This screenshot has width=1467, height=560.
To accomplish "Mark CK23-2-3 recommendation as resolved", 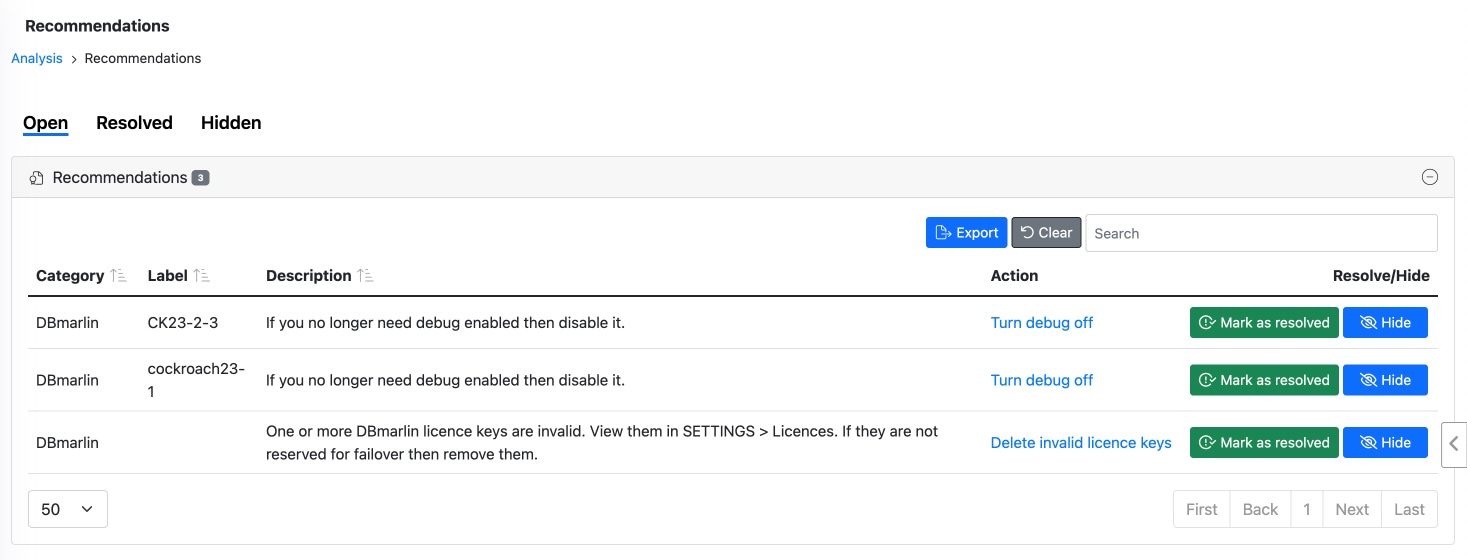I will click(1264, 323).
